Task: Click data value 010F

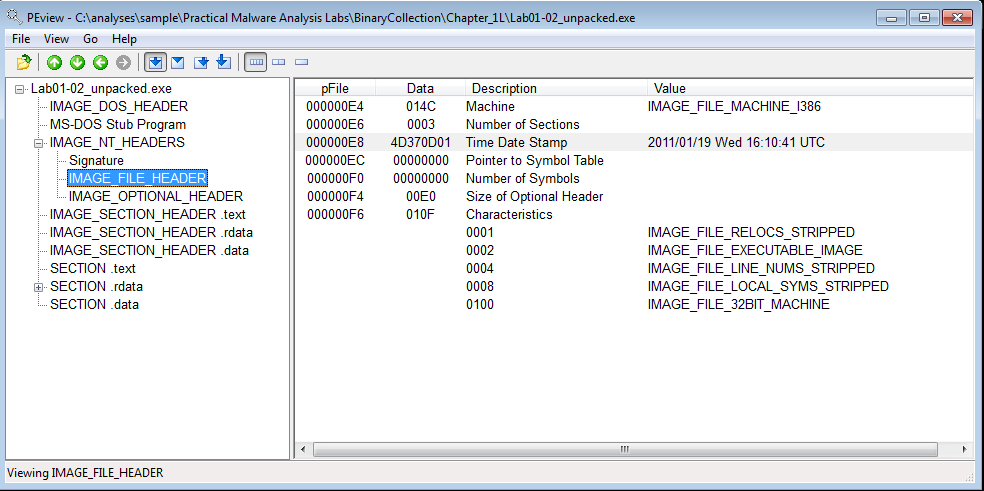Action: pyautogui.click(x=420, y=215)
